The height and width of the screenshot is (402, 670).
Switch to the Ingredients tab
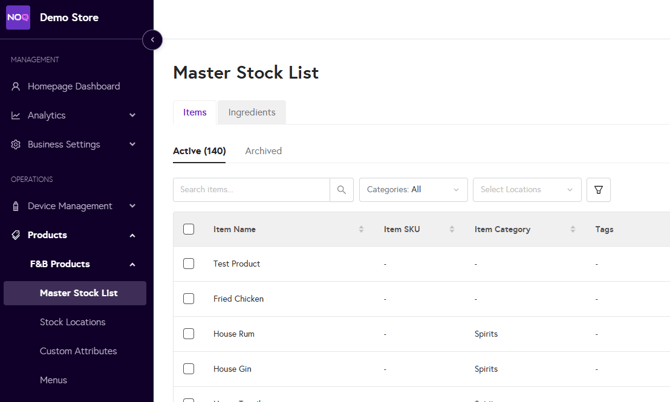coord(252,113)
